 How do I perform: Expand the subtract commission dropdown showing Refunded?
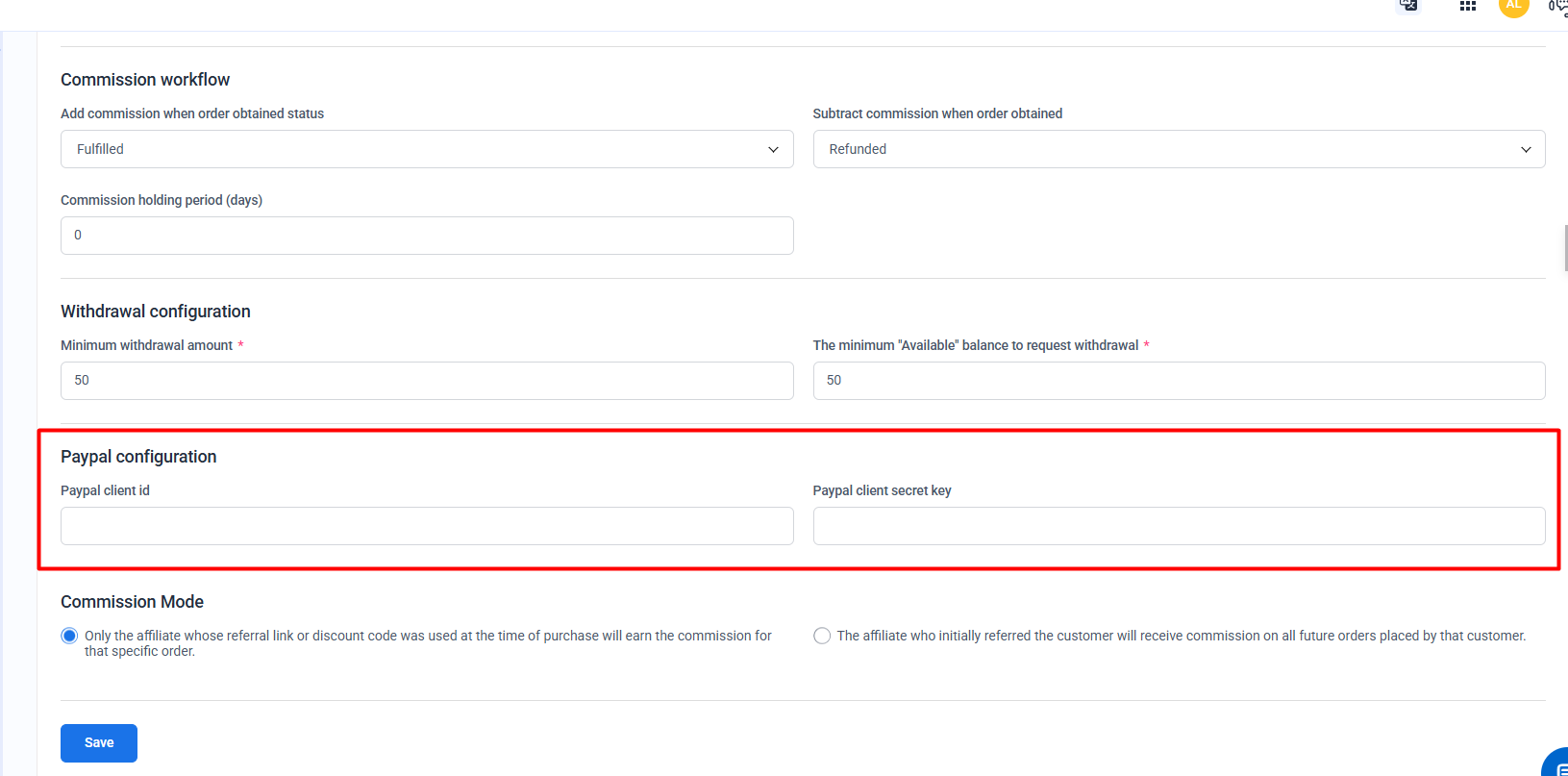click(x=1179, y=149)
